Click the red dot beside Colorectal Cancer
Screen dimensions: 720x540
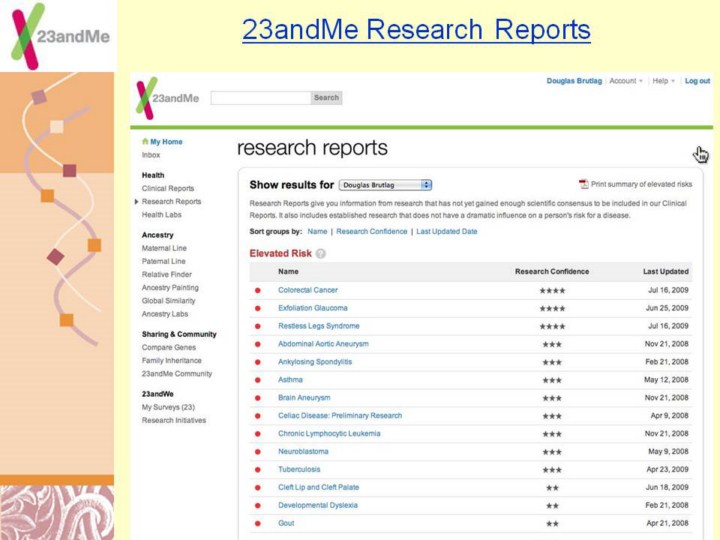[x=258, y=290]
